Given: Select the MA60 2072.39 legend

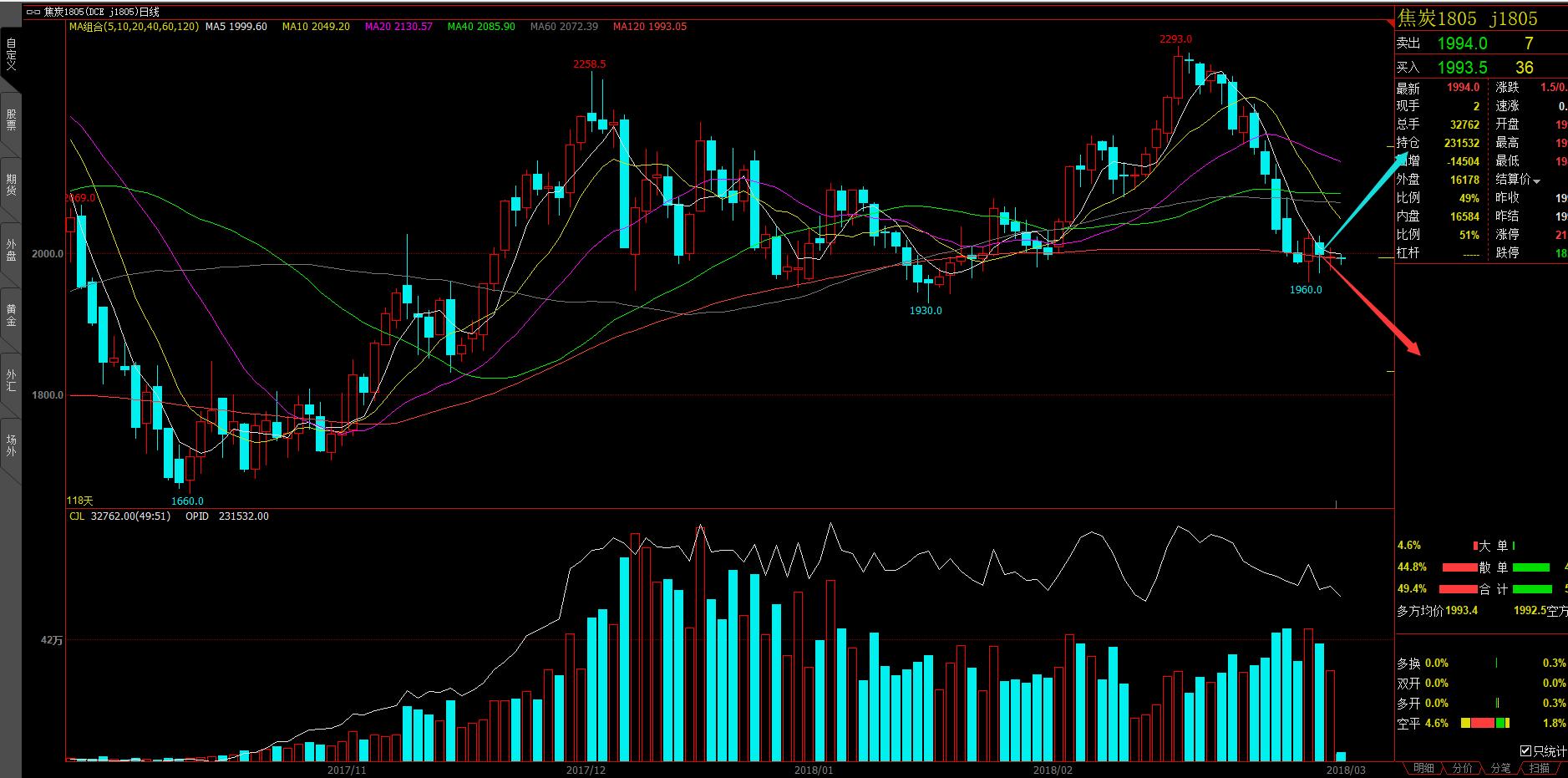Looking at the screenshot, I should [x=564, y=27].
